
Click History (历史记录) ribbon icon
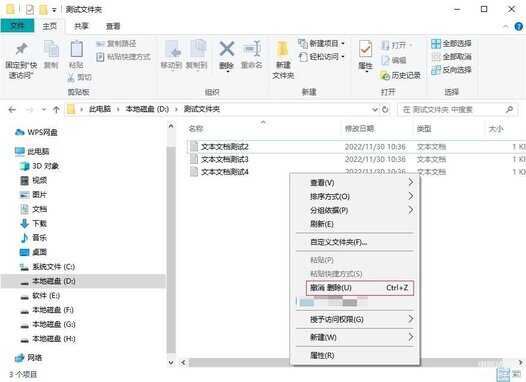click(384, 75)
